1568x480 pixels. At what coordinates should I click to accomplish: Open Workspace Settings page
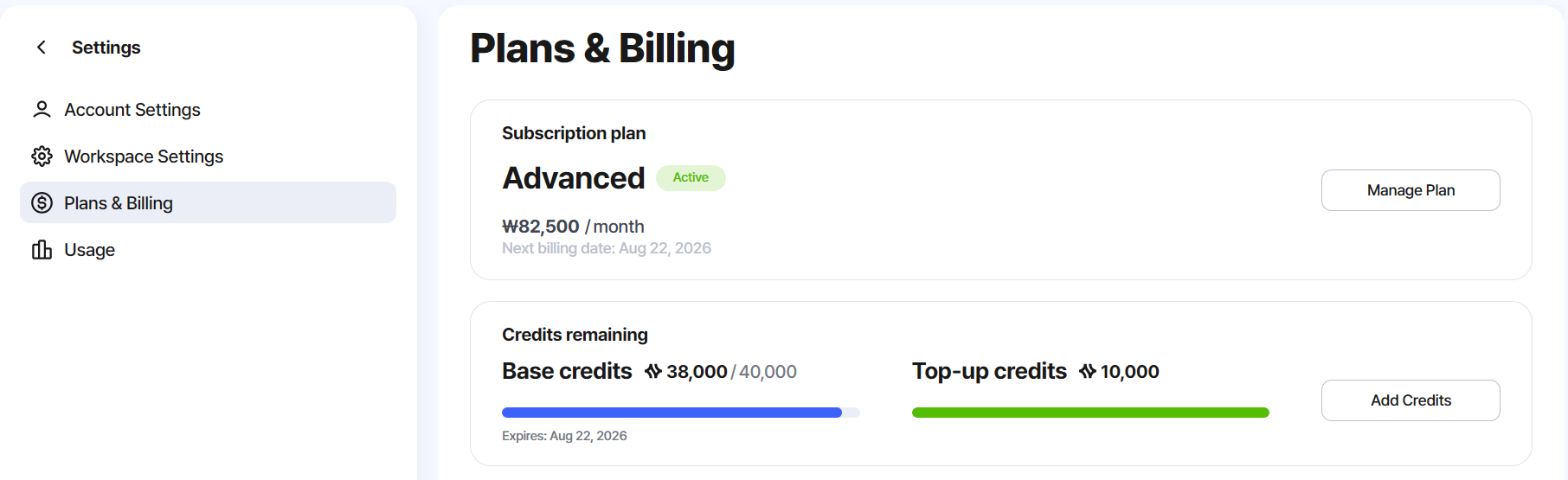click(x=208, y=156)
